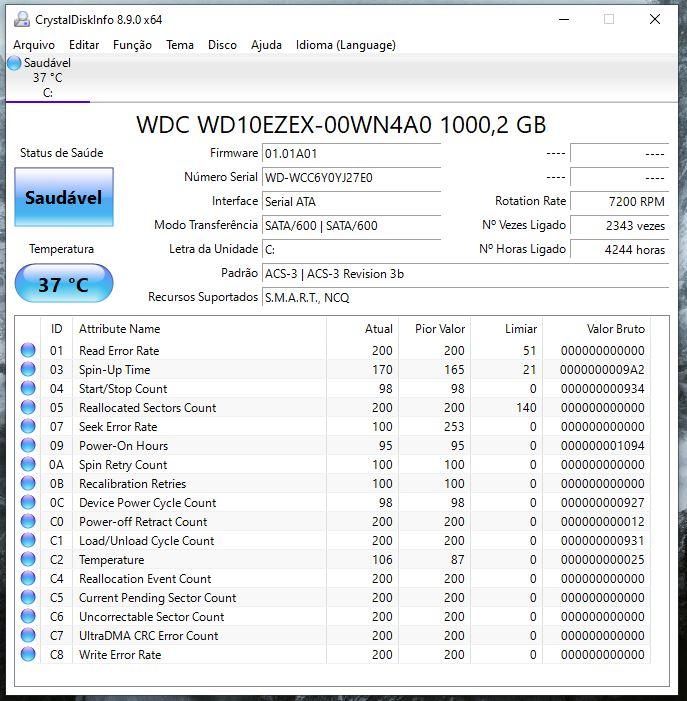Open the Função menu

132,45
